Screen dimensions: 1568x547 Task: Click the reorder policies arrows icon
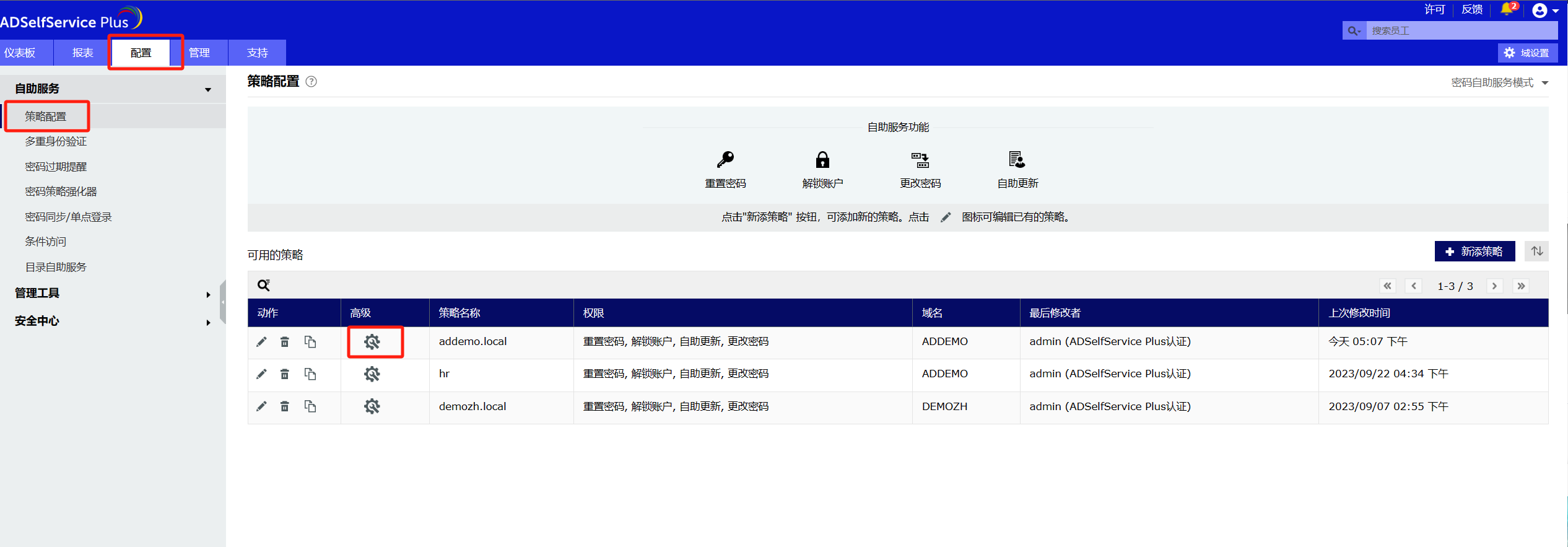pos(1536,251)
